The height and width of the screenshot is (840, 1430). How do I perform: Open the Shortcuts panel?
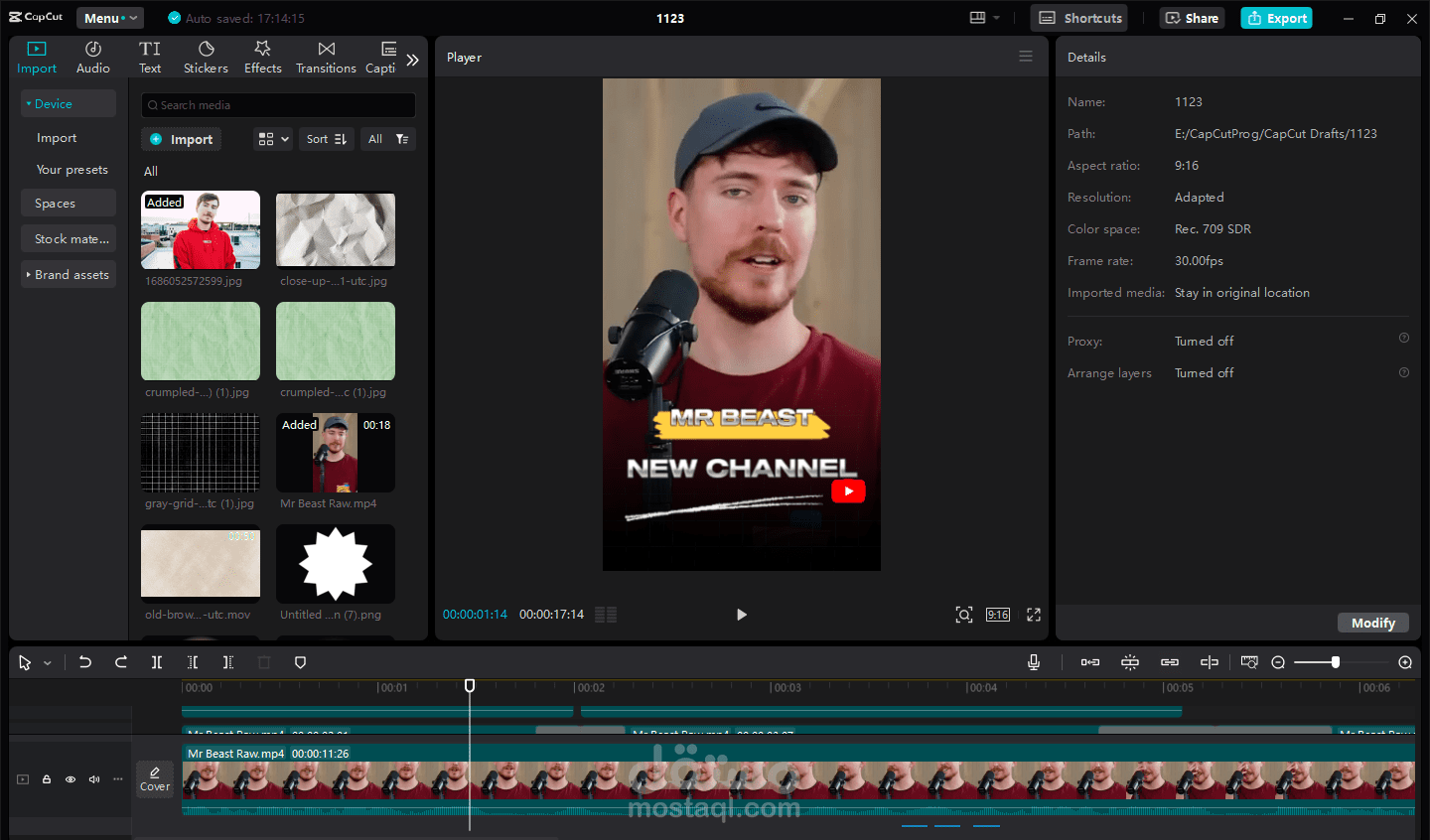click(x=1080, y=18)
